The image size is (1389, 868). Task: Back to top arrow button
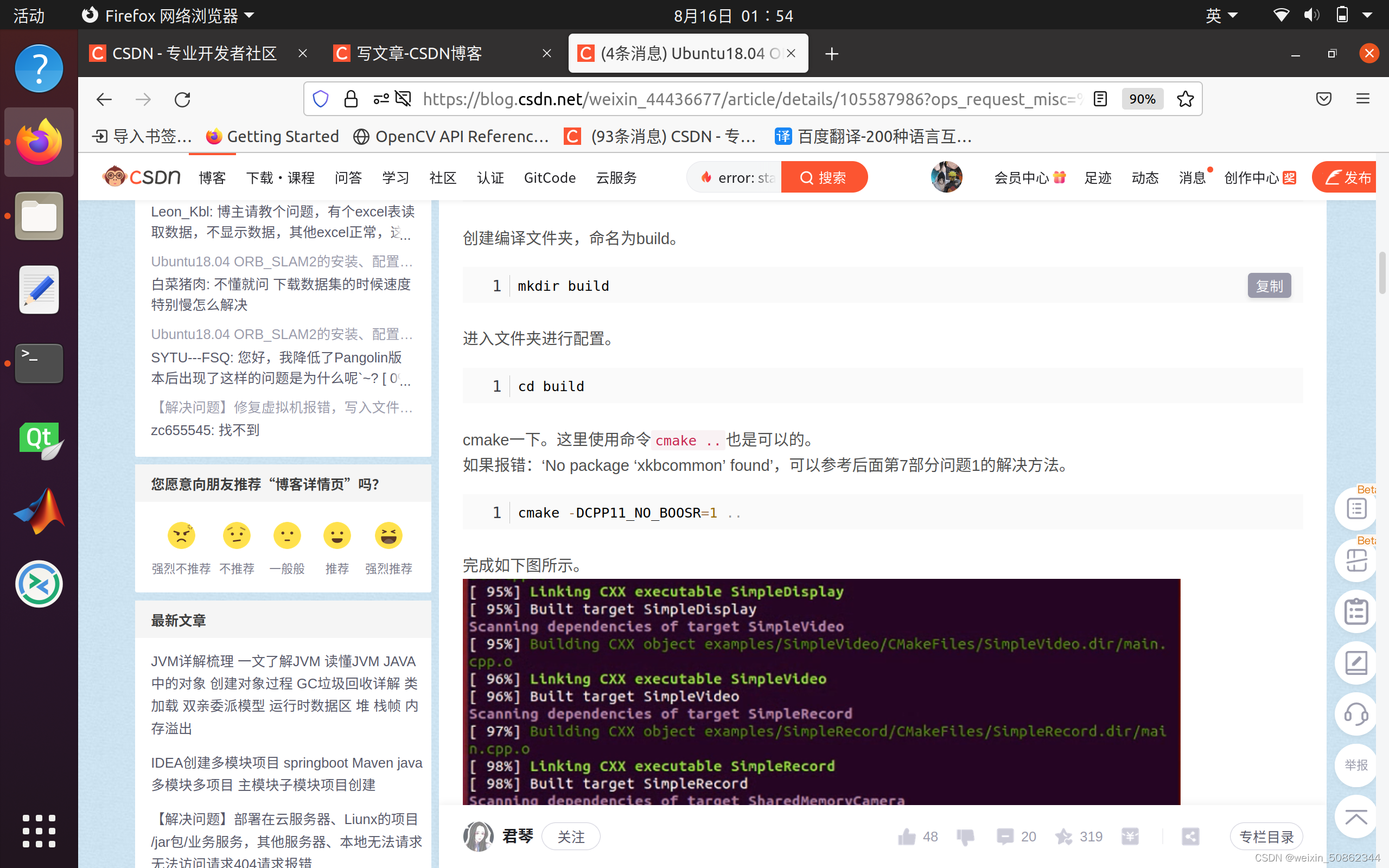1356,816
